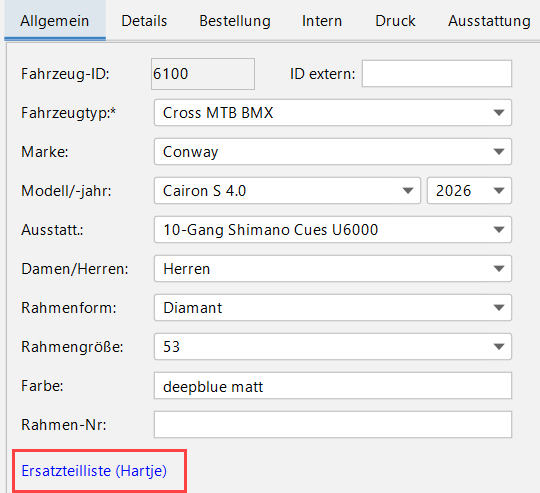
Task: Click the Farbe field with deepblue matt
Action: [x=333, y=385]
